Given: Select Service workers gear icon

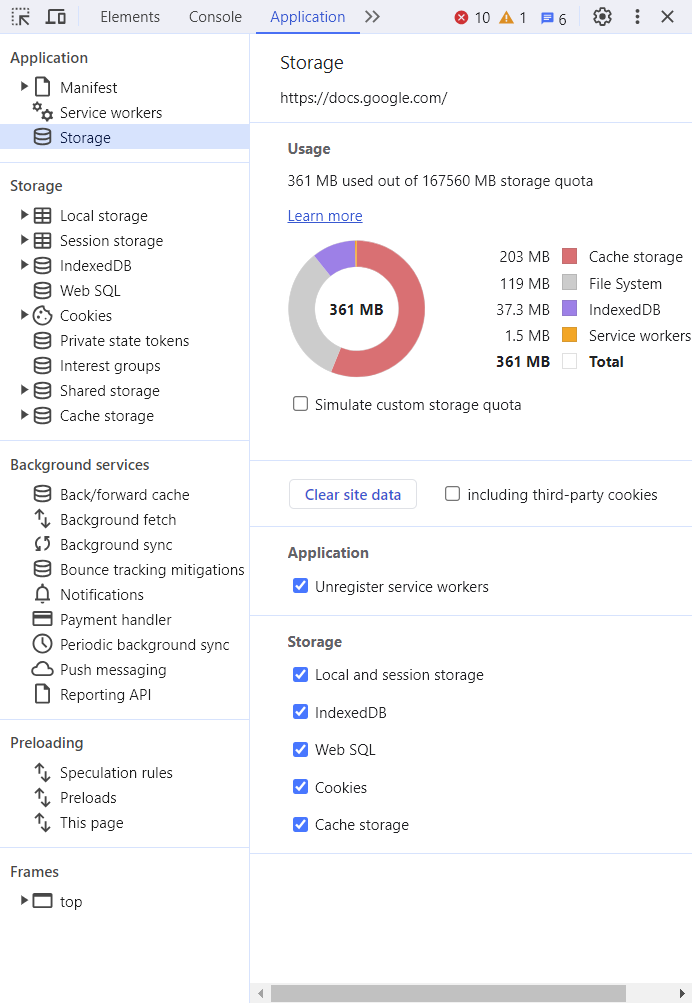Looking at the screenshot, I should click(x=42, y=112).
